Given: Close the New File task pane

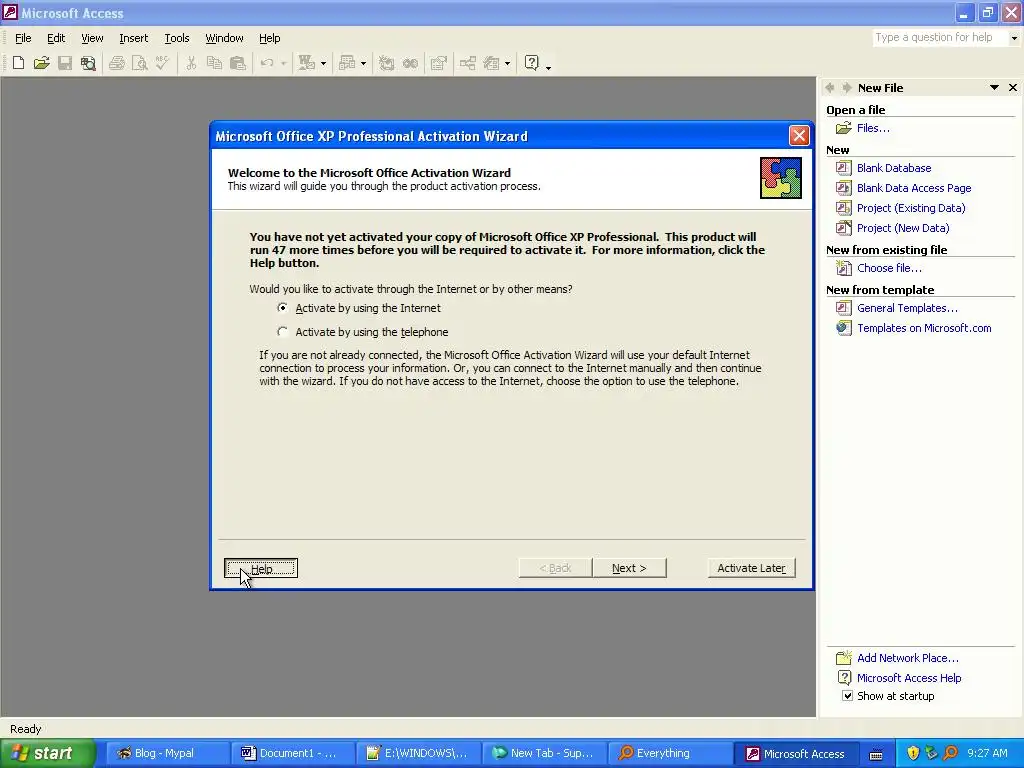Looking at the screenshot, I should 1013,88.
